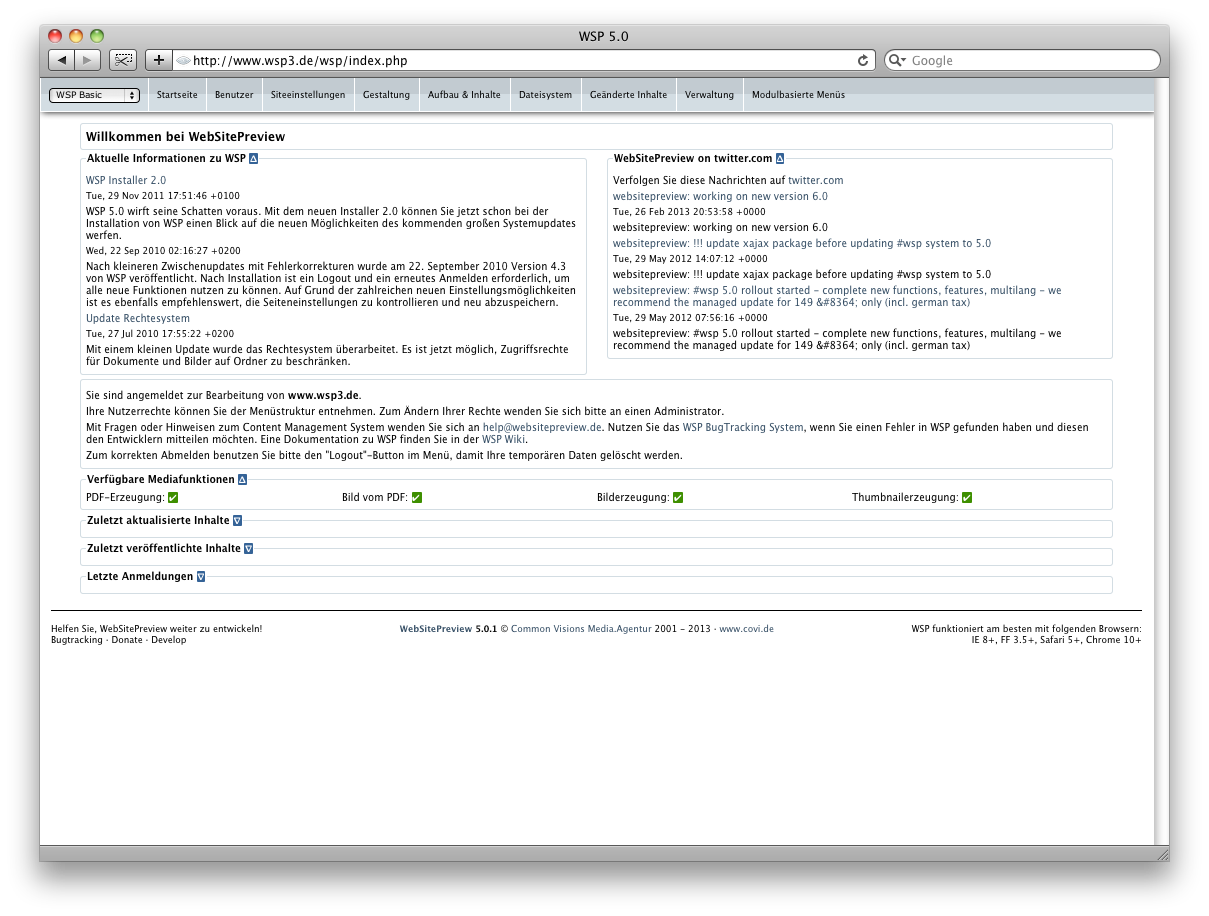This screenshot has width=1209, height=916.
Task: Open the WSP Wiki link
Action: click(x=503, y=439)
